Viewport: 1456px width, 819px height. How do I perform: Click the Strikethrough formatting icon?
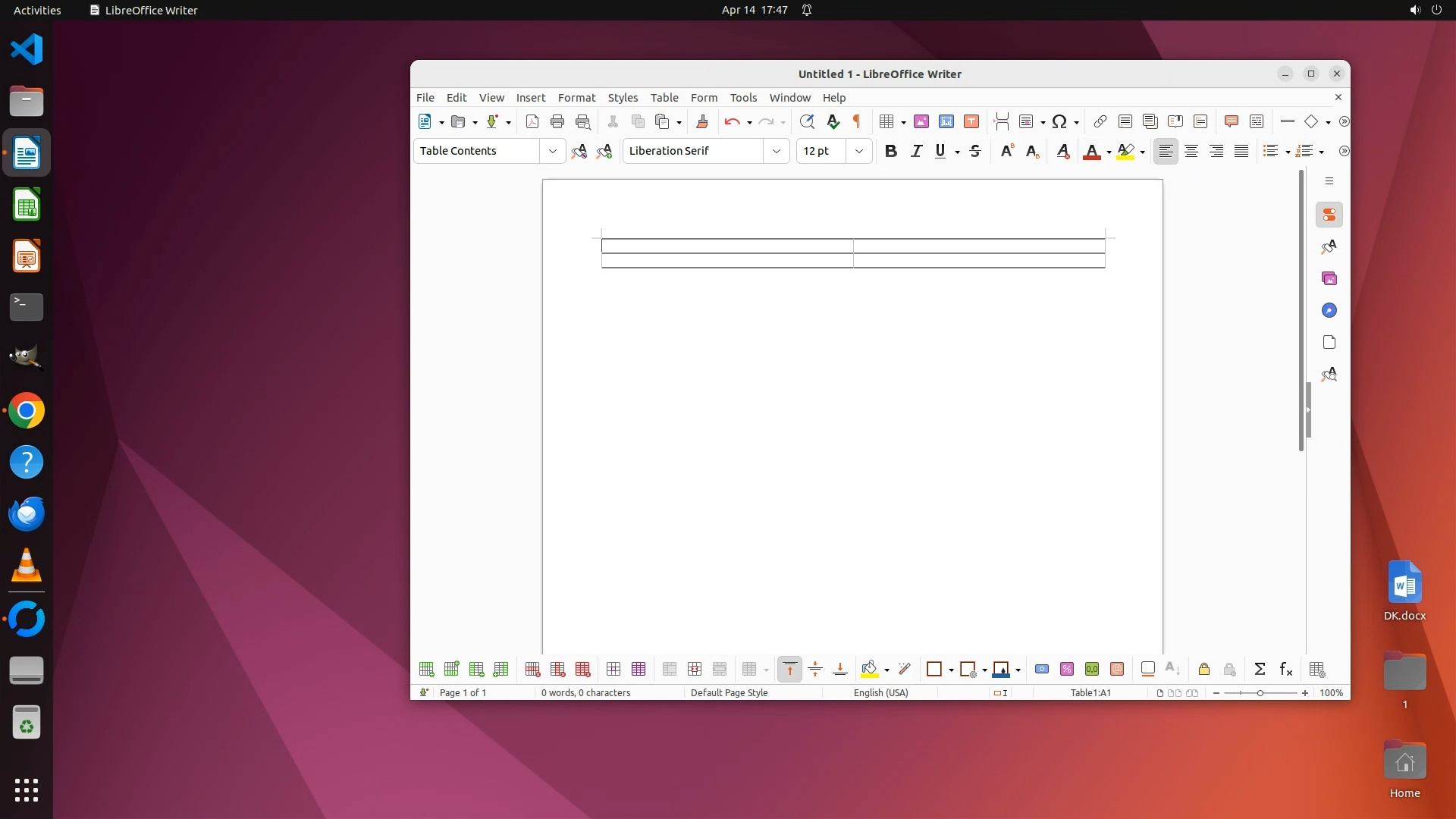975,151
